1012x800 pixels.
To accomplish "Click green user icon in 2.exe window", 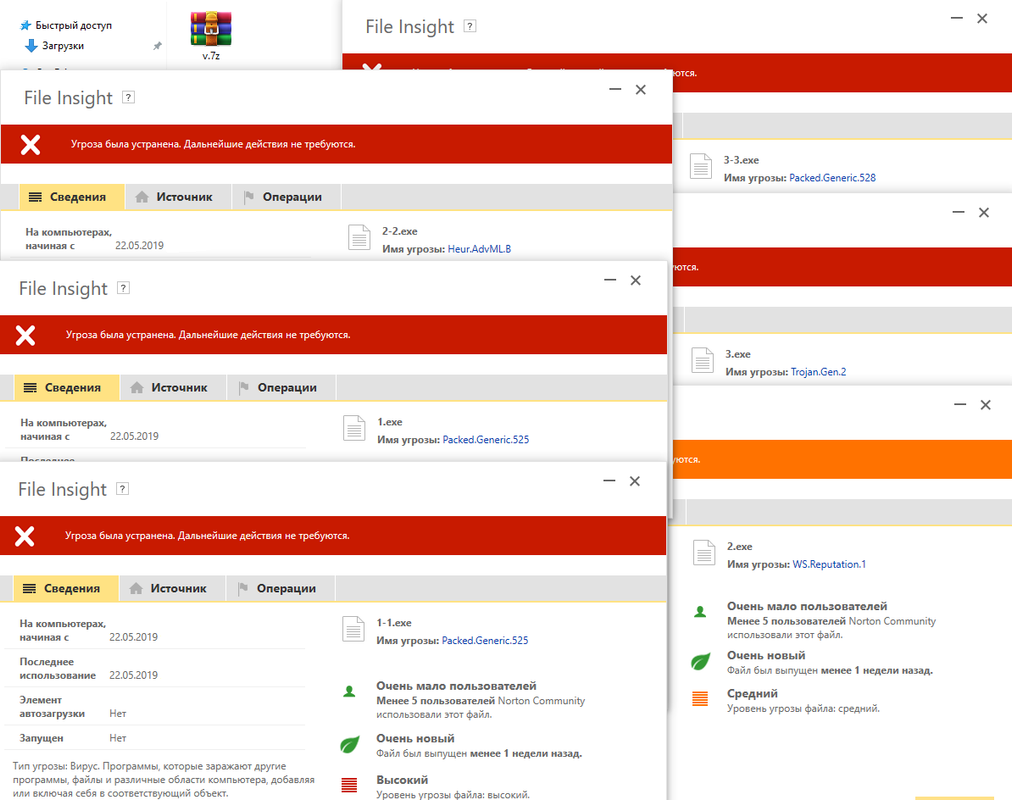I will point(700,612).
